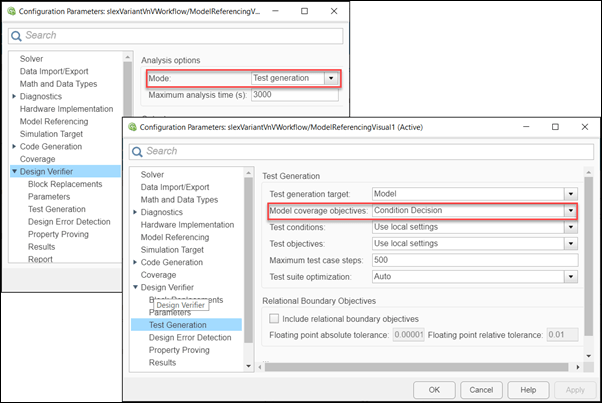The image size is (602, 403).
Task: Open the Mode dropdown in back window
Action: [331, 78]
